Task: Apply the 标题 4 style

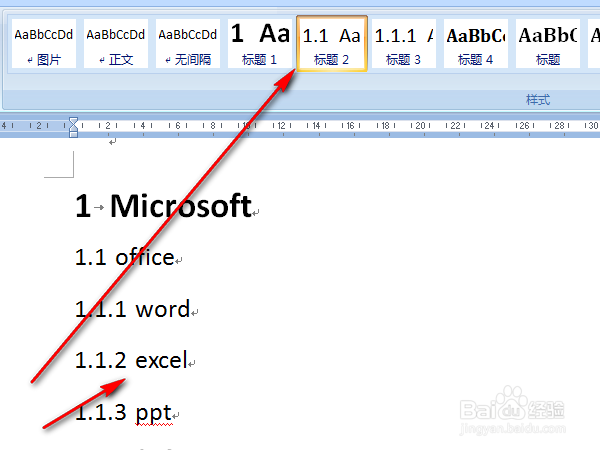Action: pyautogui.click(x=476, y=44)
